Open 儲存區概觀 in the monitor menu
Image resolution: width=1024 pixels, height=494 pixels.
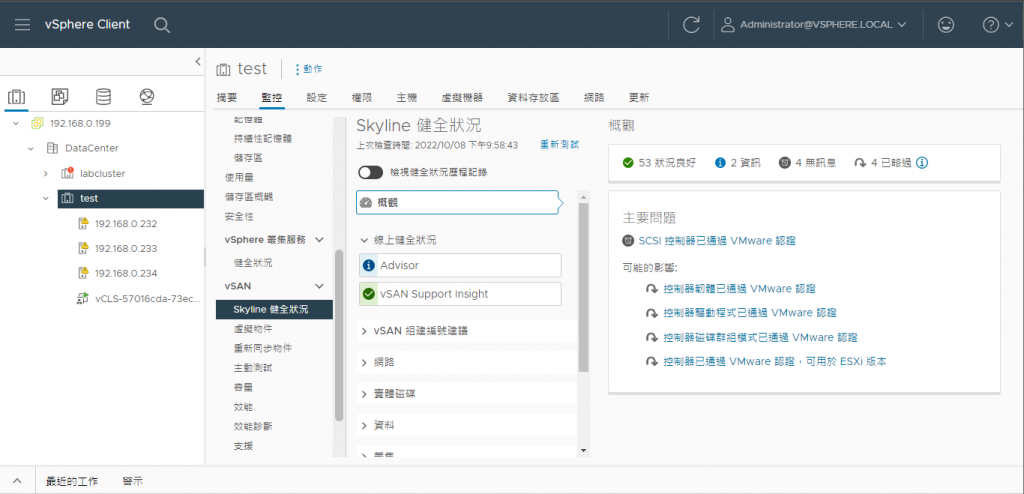(x=249, y=197)
